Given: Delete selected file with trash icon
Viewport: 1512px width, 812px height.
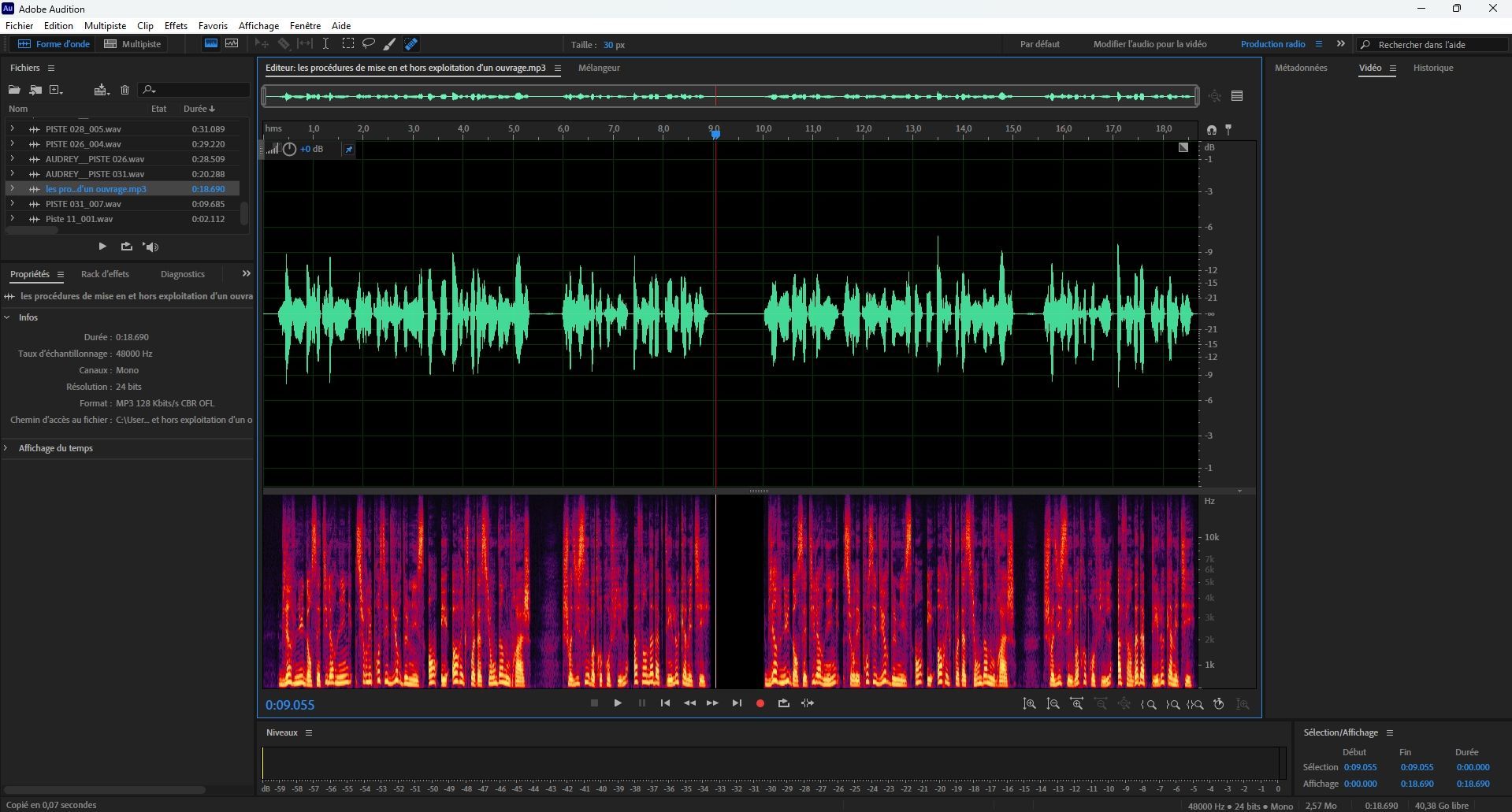Looking at the screenshot, I should 124,90.
